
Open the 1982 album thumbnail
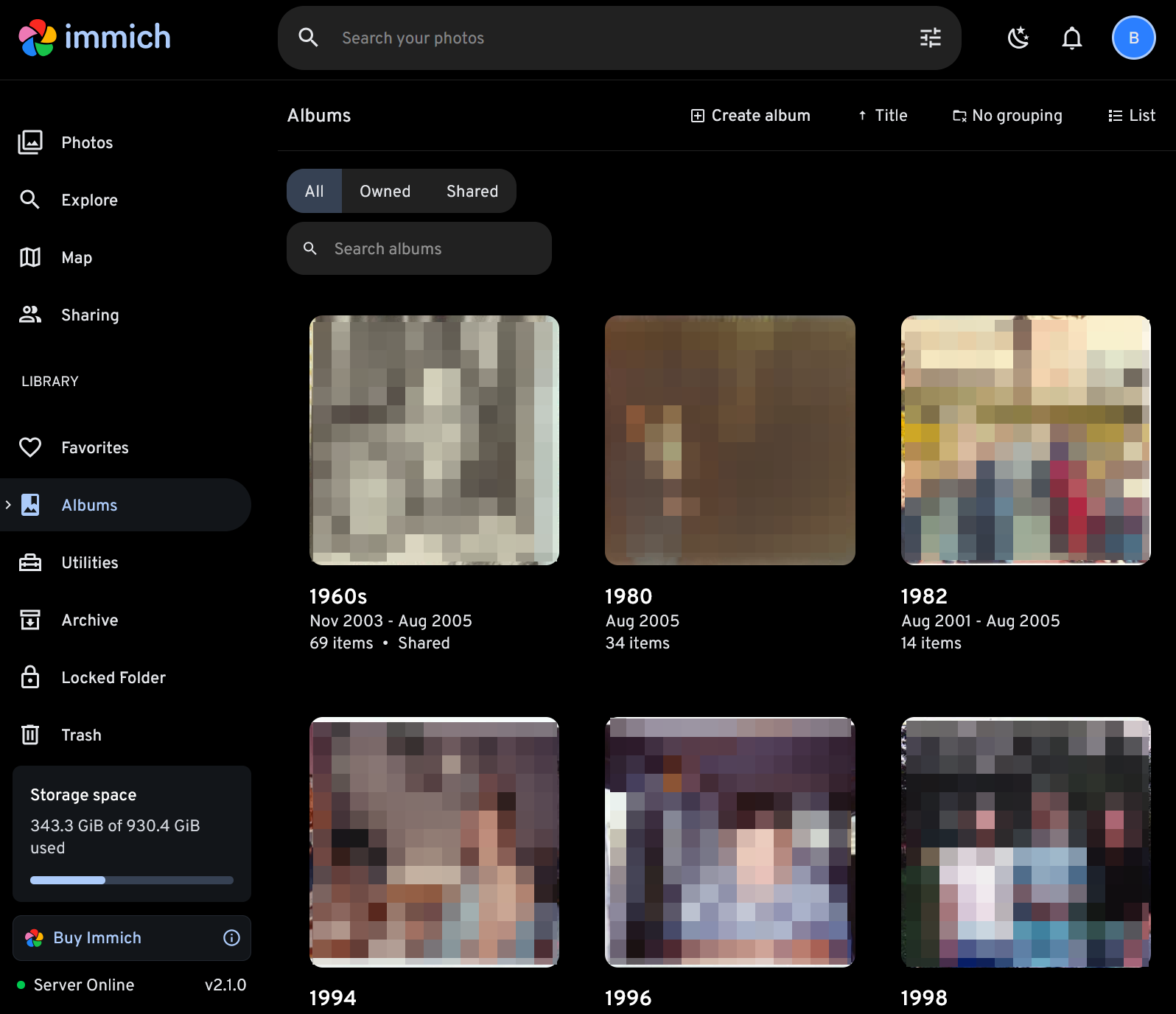(1026, 440)
